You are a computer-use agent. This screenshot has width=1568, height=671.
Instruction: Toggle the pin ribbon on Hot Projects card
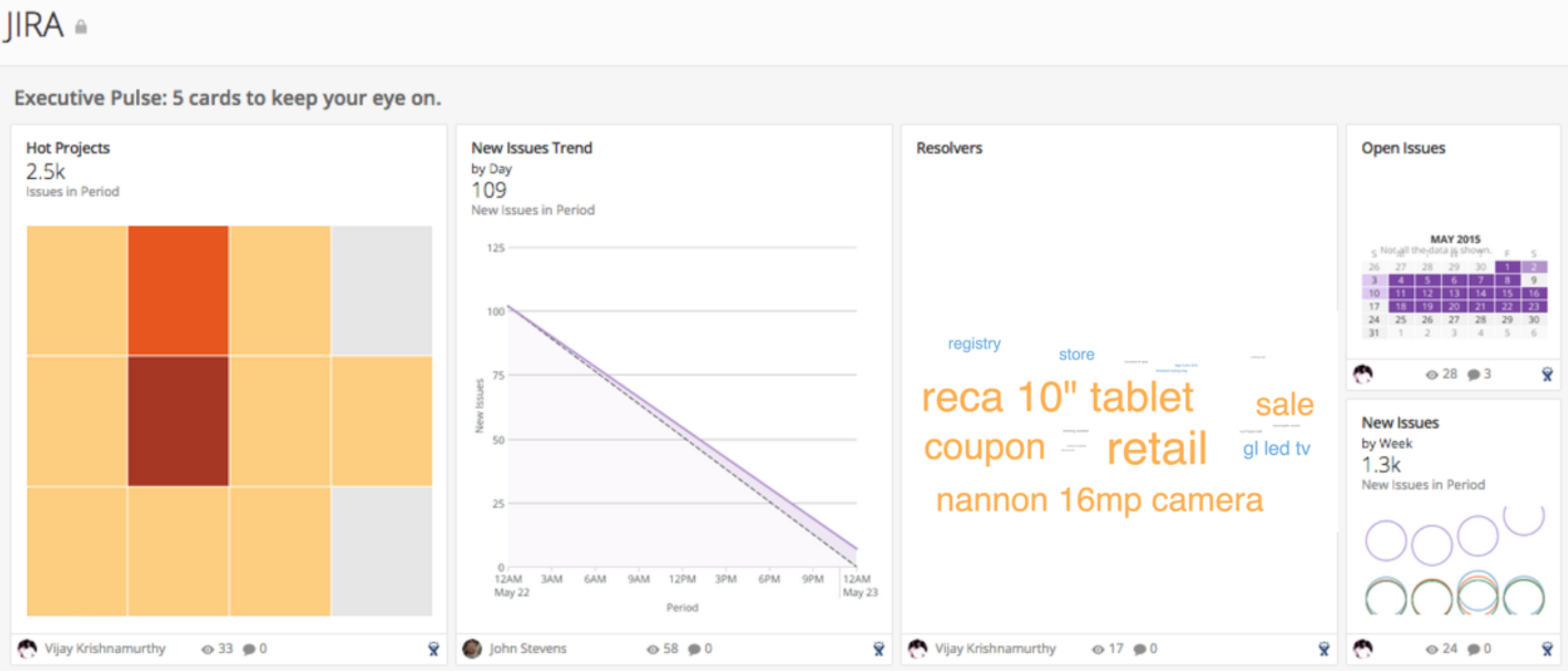(x=434, y=648)
